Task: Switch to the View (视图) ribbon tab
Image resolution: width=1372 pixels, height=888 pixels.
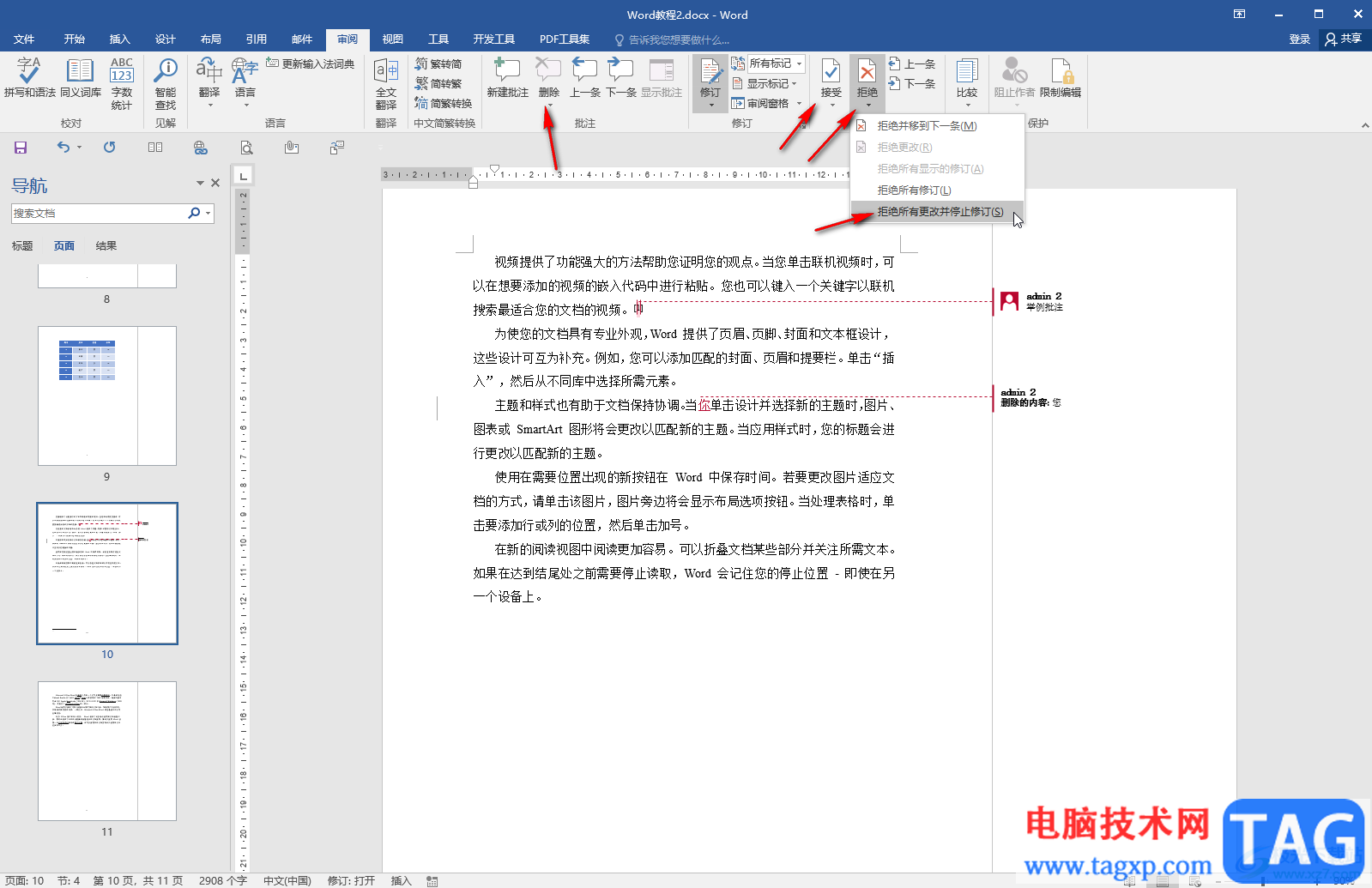Action: (x=392, y=39)
